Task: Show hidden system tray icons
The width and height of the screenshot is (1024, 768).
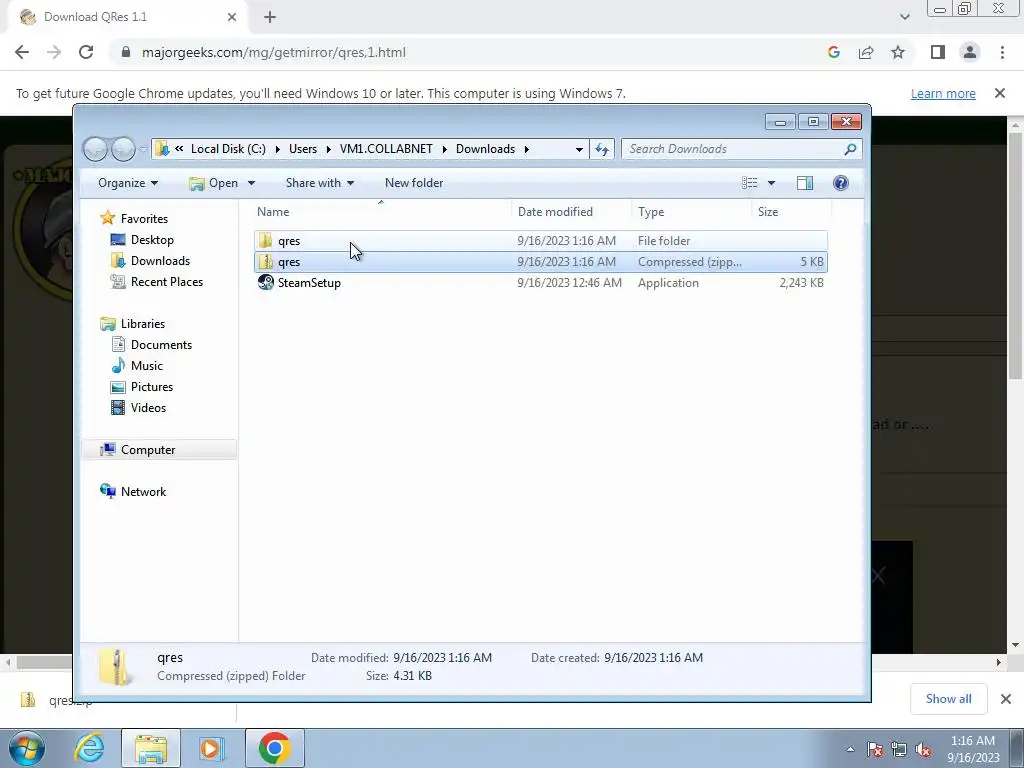Action: (x=850, y=749)
